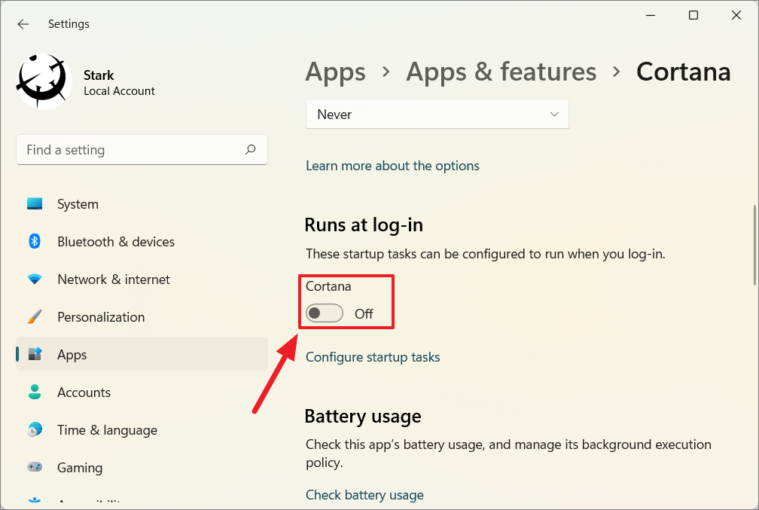Go to Apps & features breadcrumb
The height and width of the screenshot is (510, 759).
tap(501, 72)
